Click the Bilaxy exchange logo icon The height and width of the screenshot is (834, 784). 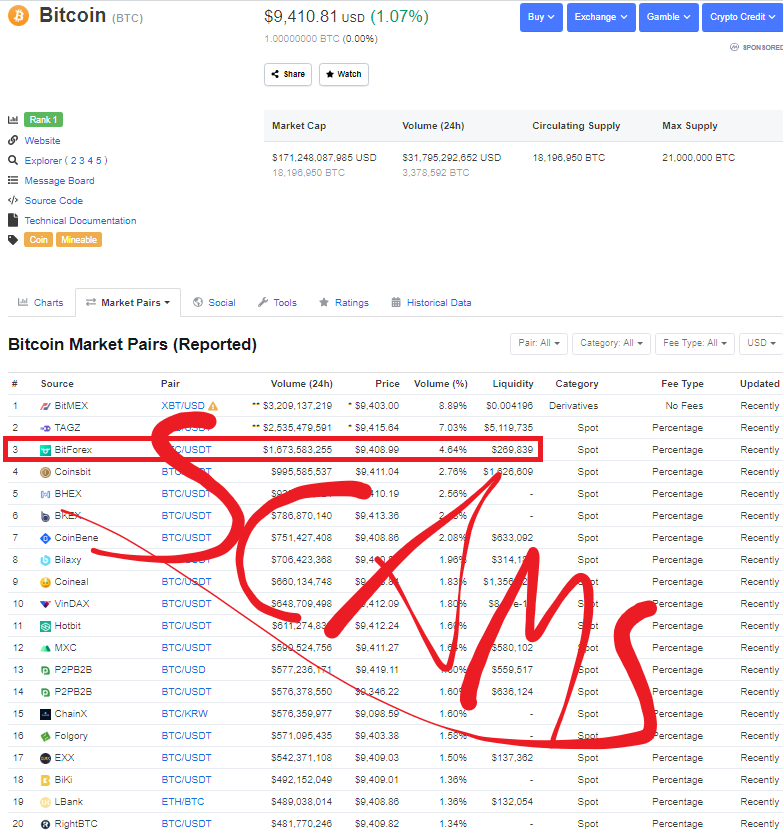click(45, 560)
